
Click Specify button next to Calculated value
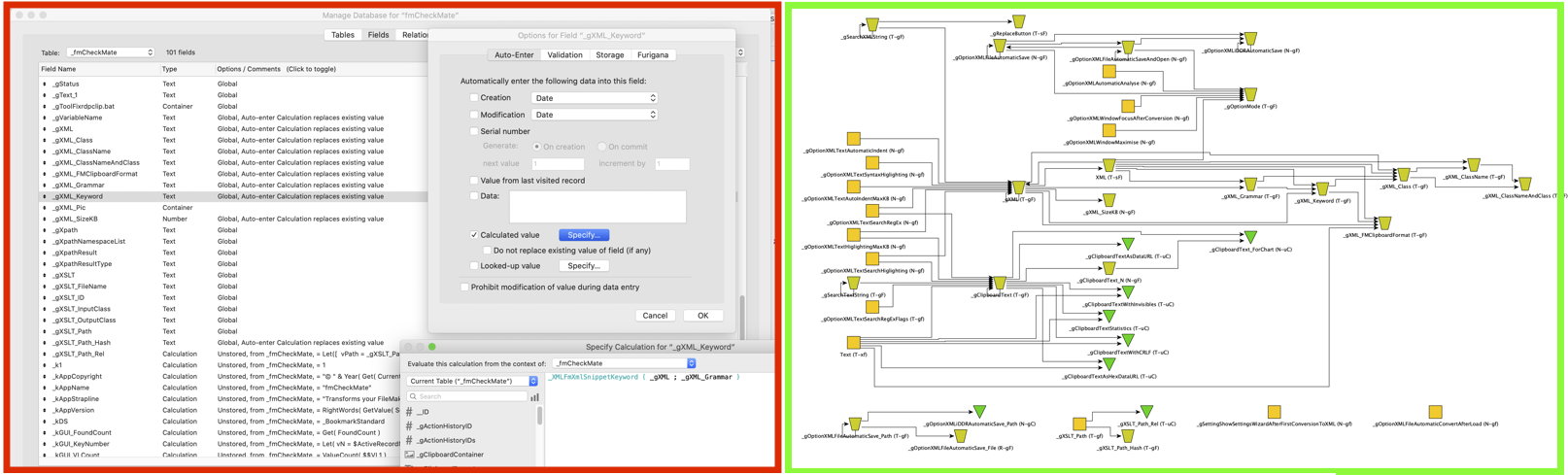coord(583,235)
